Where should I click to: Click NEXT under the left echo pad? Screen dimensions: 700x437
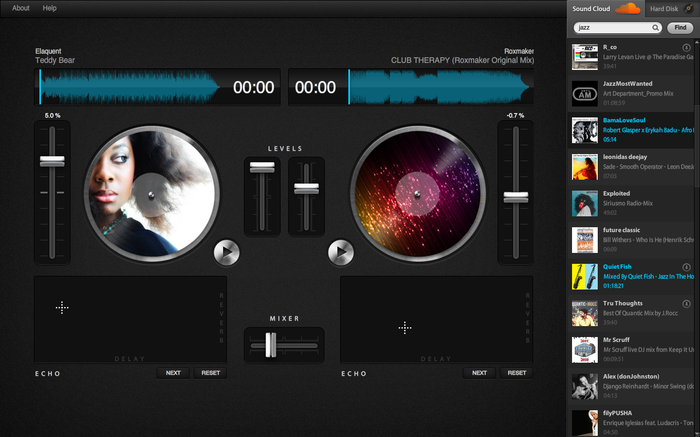173,372
